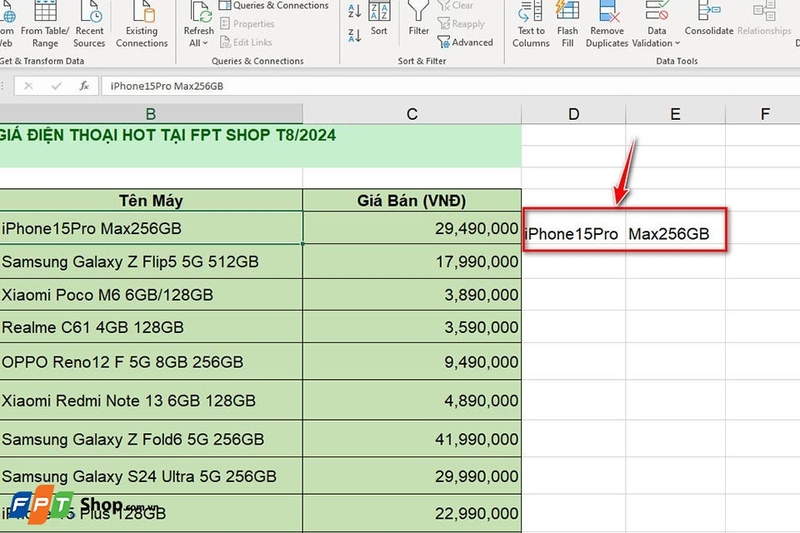Select price cell 22,990,000
The image size is (800, 533).
pyautogui.click(x=412, y=513)
